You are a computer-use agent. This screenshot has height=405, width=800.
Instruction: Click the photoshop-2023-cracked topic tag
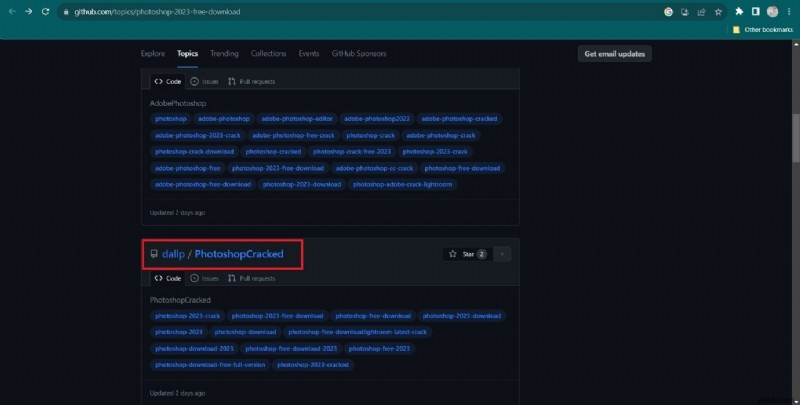[x=313, y=365]
